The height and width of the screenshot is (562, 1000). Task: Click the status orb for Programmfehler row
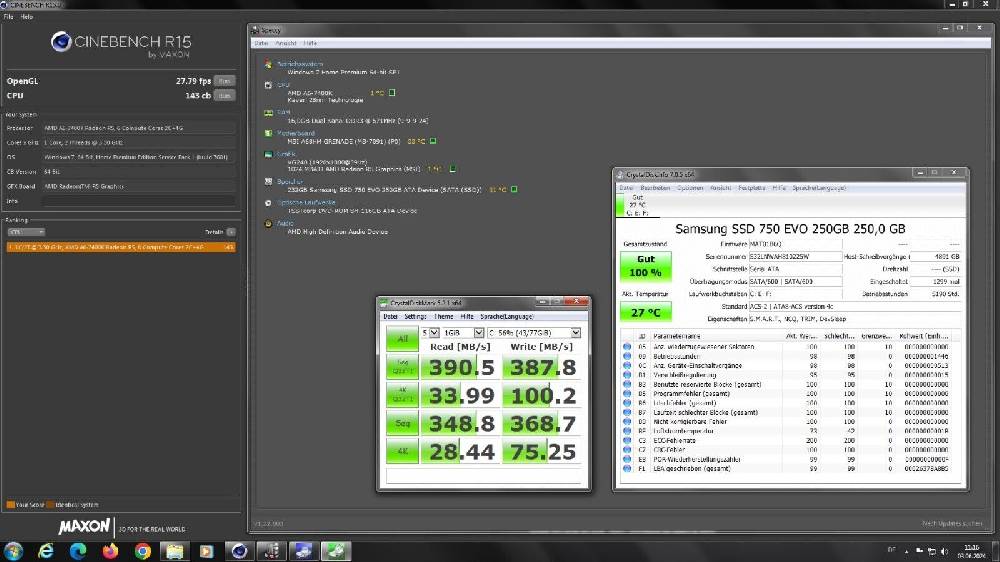tap(627, 394)
